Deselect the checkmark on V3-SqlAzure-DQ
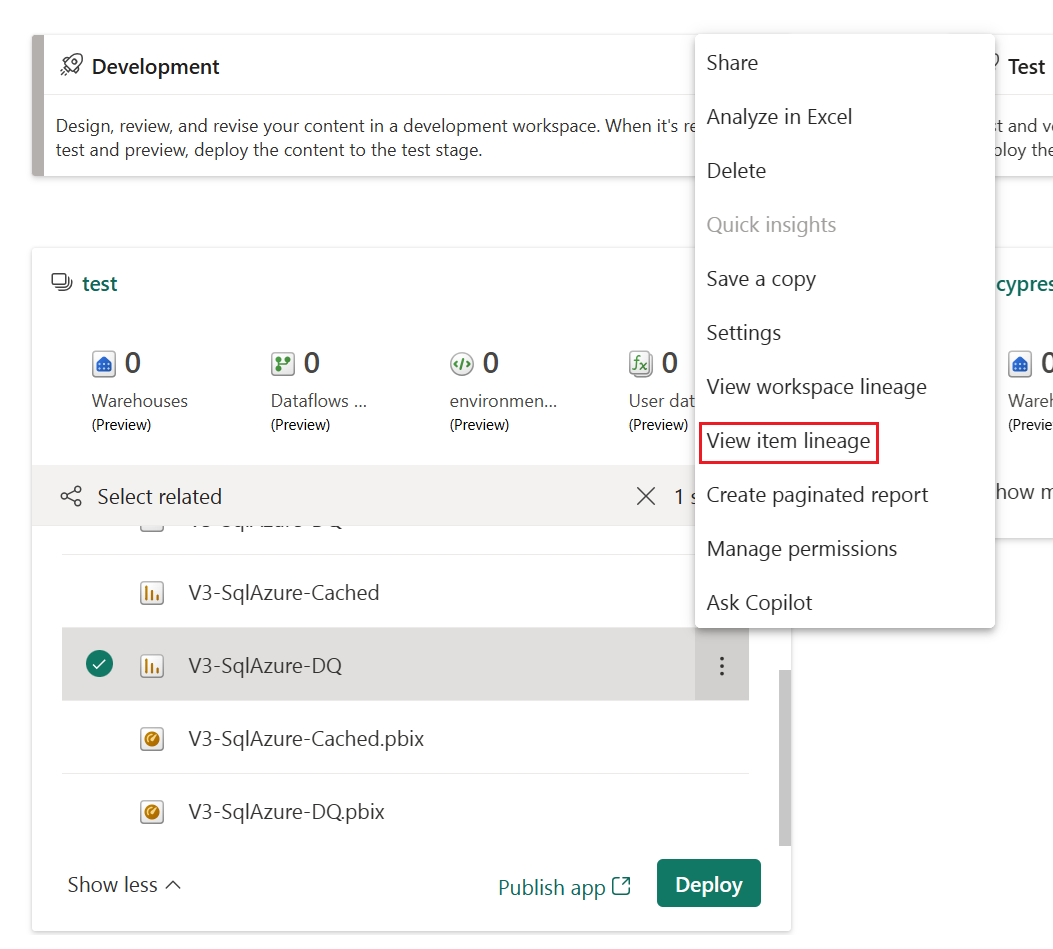This screenshot has width=1053, height=949. coord(99,663)
